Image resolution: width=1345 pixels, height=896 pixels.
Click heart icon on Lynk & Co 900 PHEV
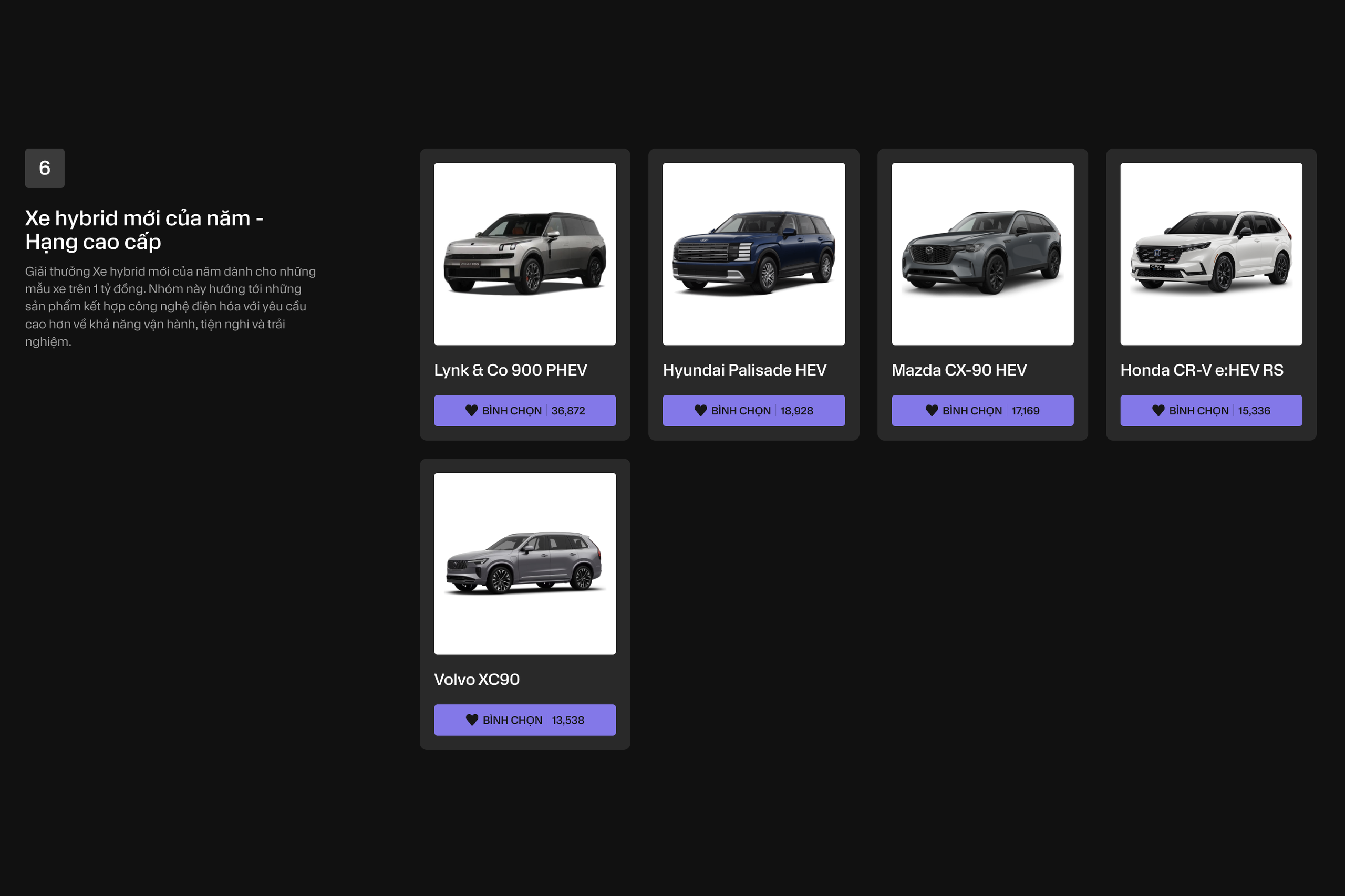(471, 410)
